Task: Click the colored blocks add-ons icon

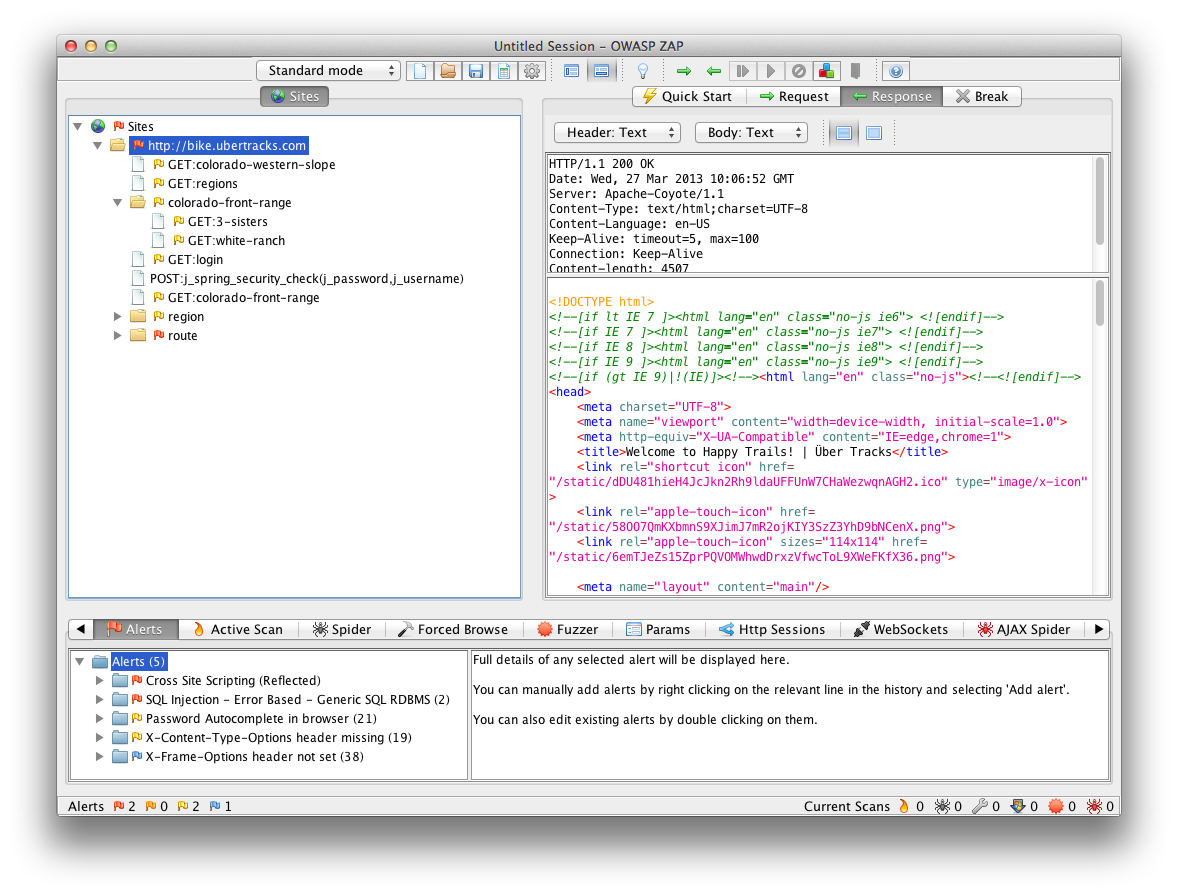Action: (827, 71)
